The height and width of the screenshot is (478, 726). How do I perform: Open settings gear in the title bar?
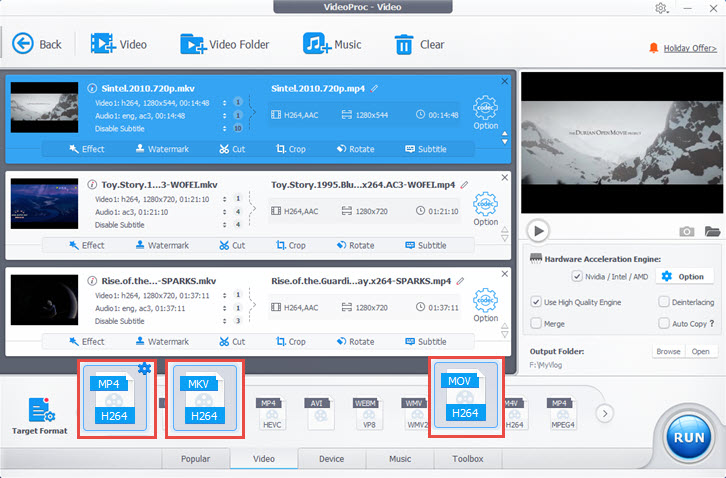661,8
